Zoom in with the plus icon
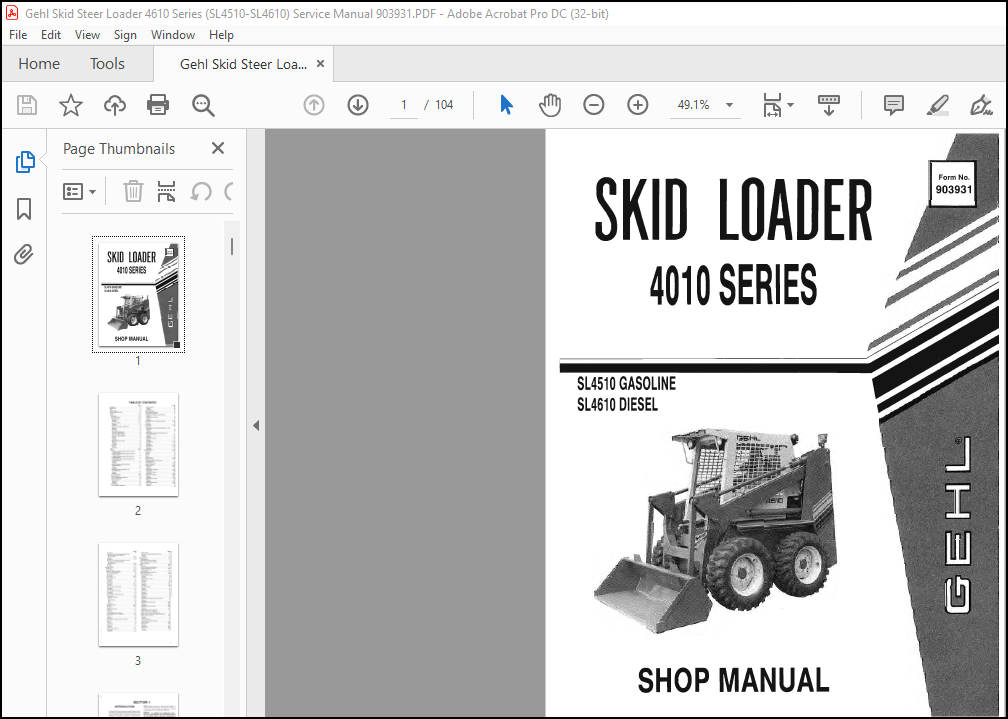The width and height of the screenshot is (1008, 719). pos(638,105)
